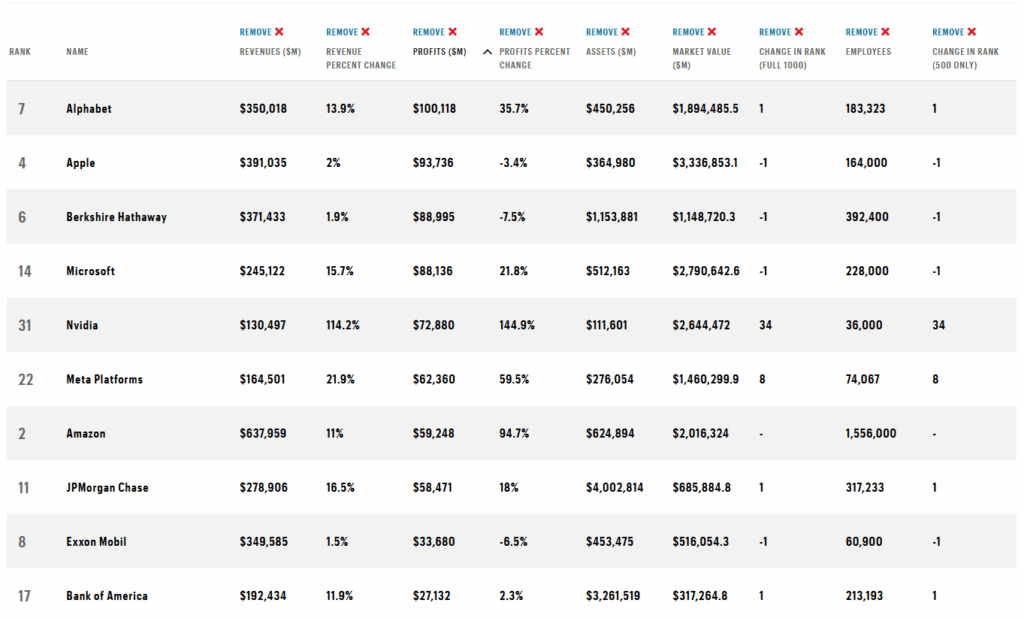The height and width of the screenshot is (618, 1024).
Task: Sort table by the Name header
Action: pos(77,52)
